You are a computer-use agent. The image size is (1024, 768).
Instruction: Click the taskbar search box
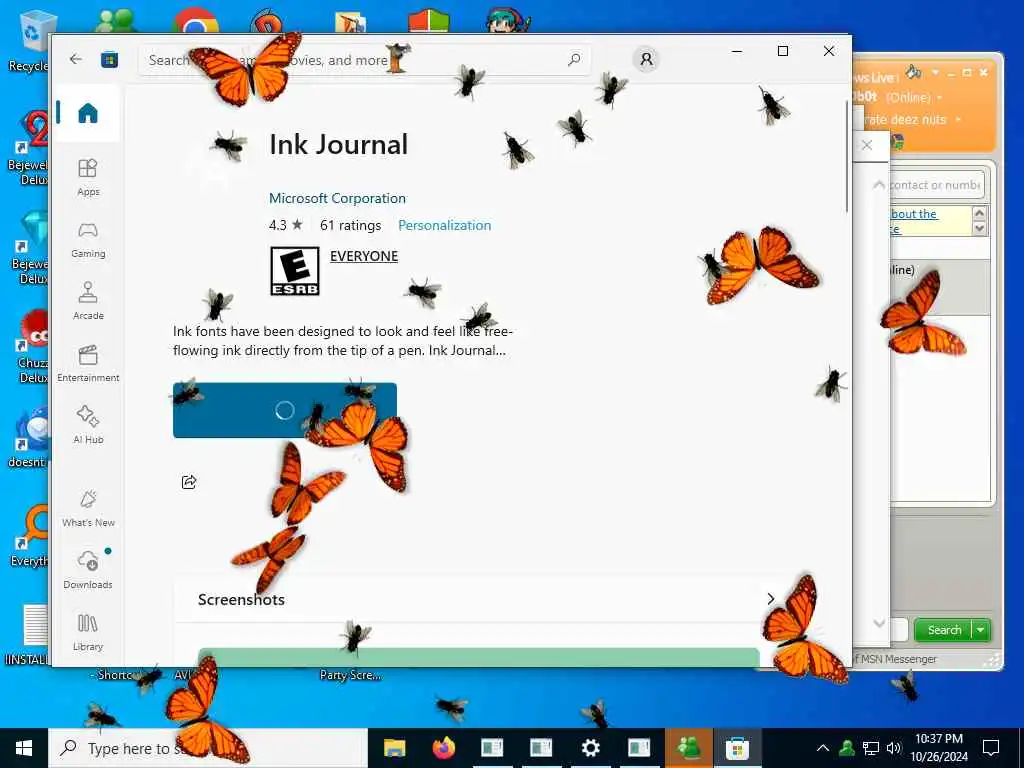coord(208,748)
